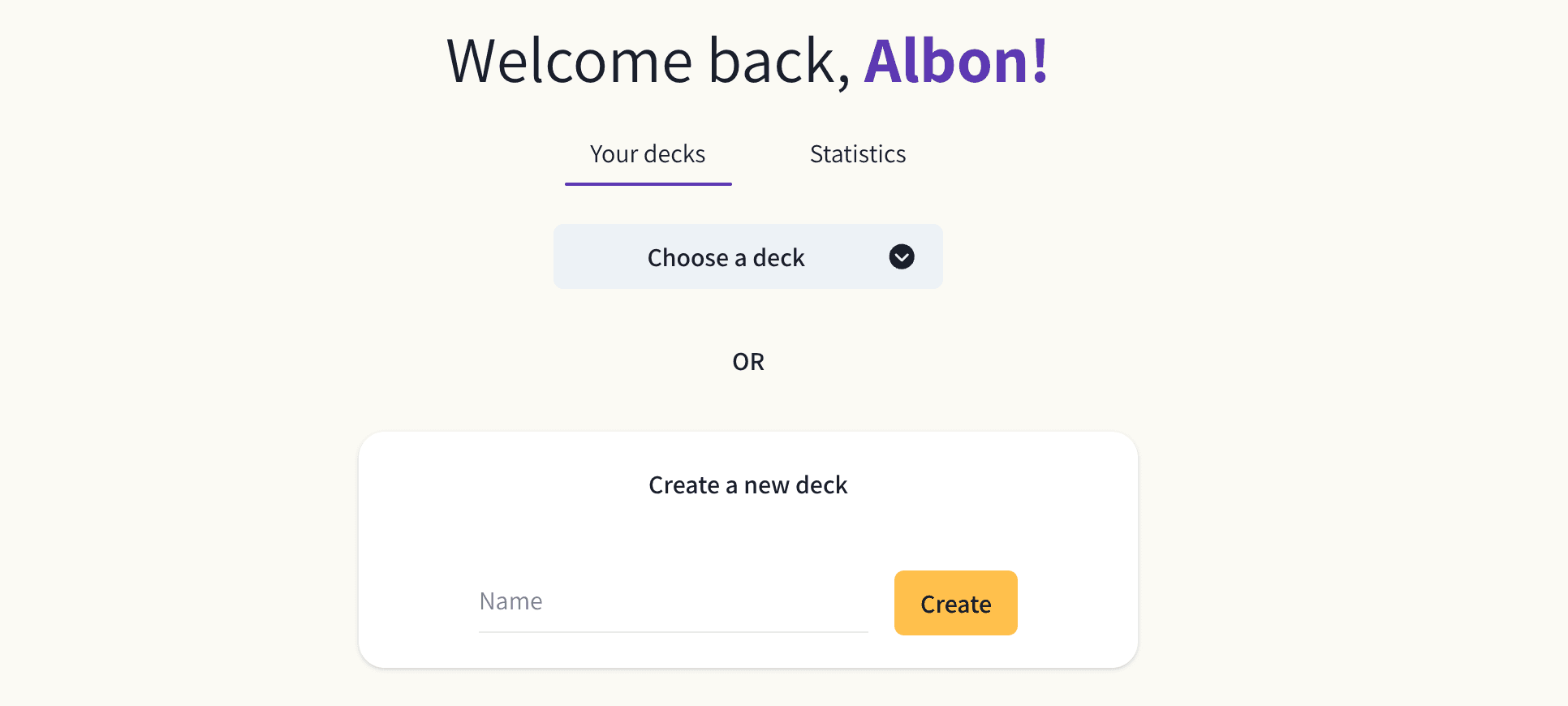
Task: Switch to the Statistics tab
Action: pyautogui.click(x=857, y=153)
